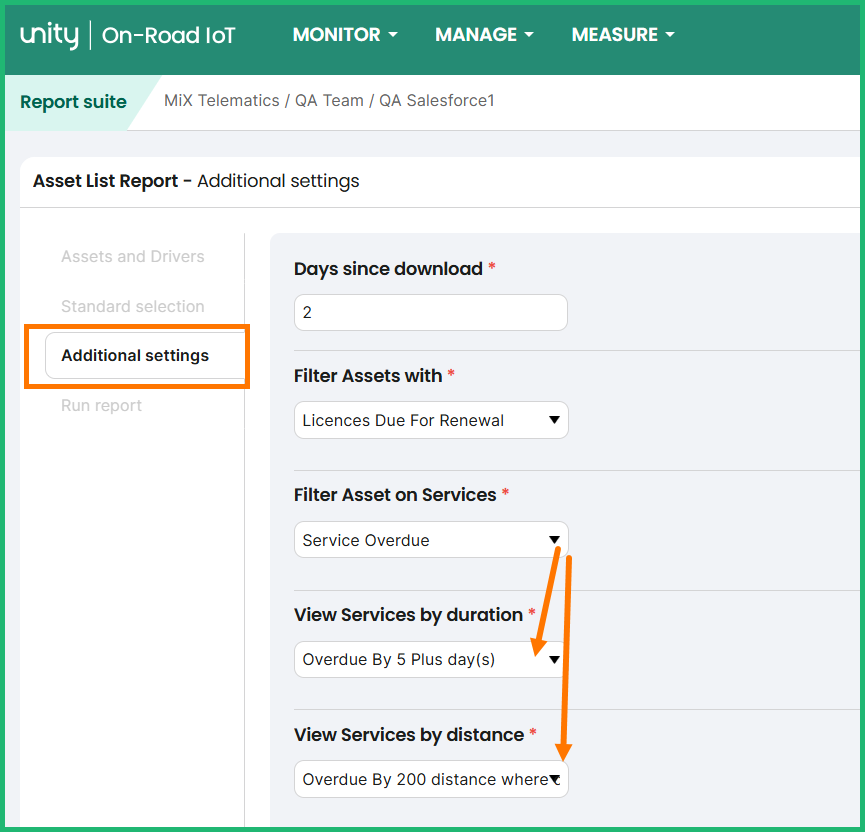865x832 pixels.
Task: Open the MONITOR menu
Action: [345, 35]
